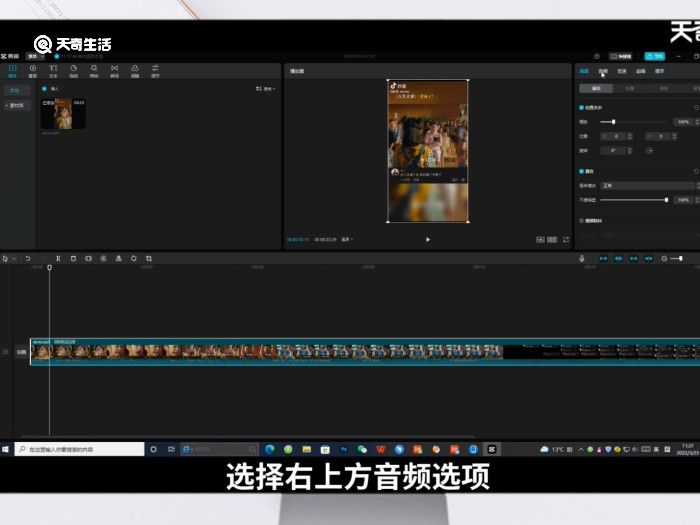Toggle the Position & Size checkbox
Viewport: 700px width, 525px height.
point(581,108)
